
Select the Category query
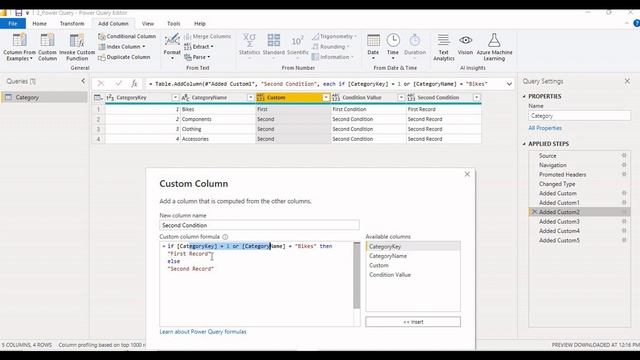tap(44, 97)
